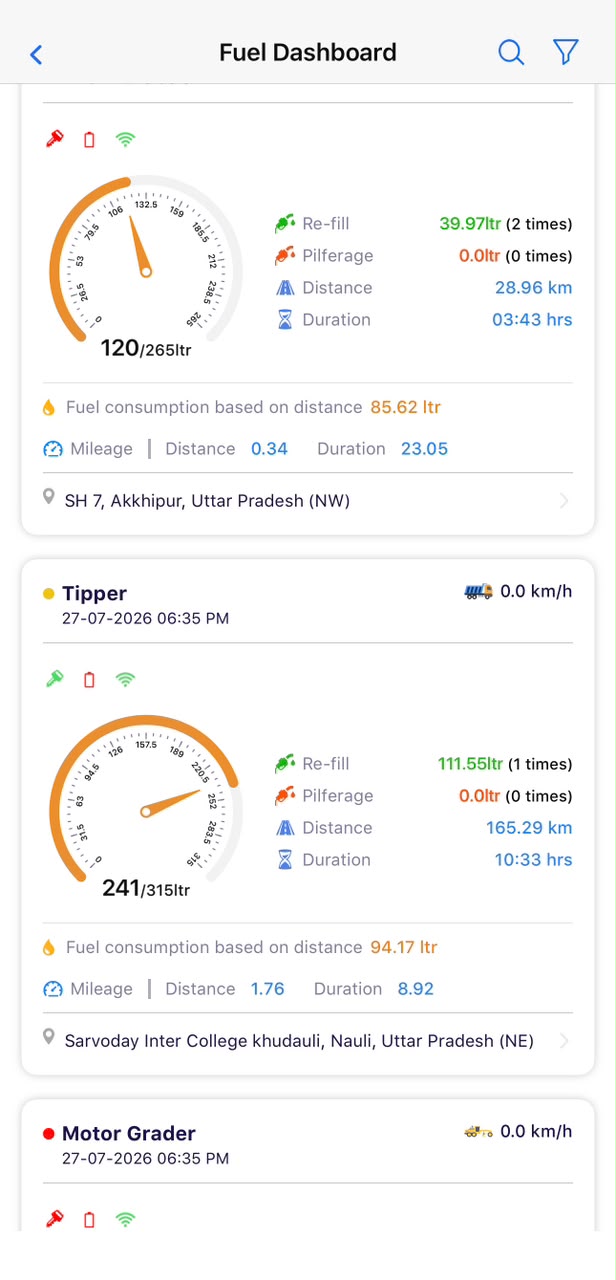
Task: Tap location pin beside SH 7, Akkhipur
Action: click(x=49, y=497)
